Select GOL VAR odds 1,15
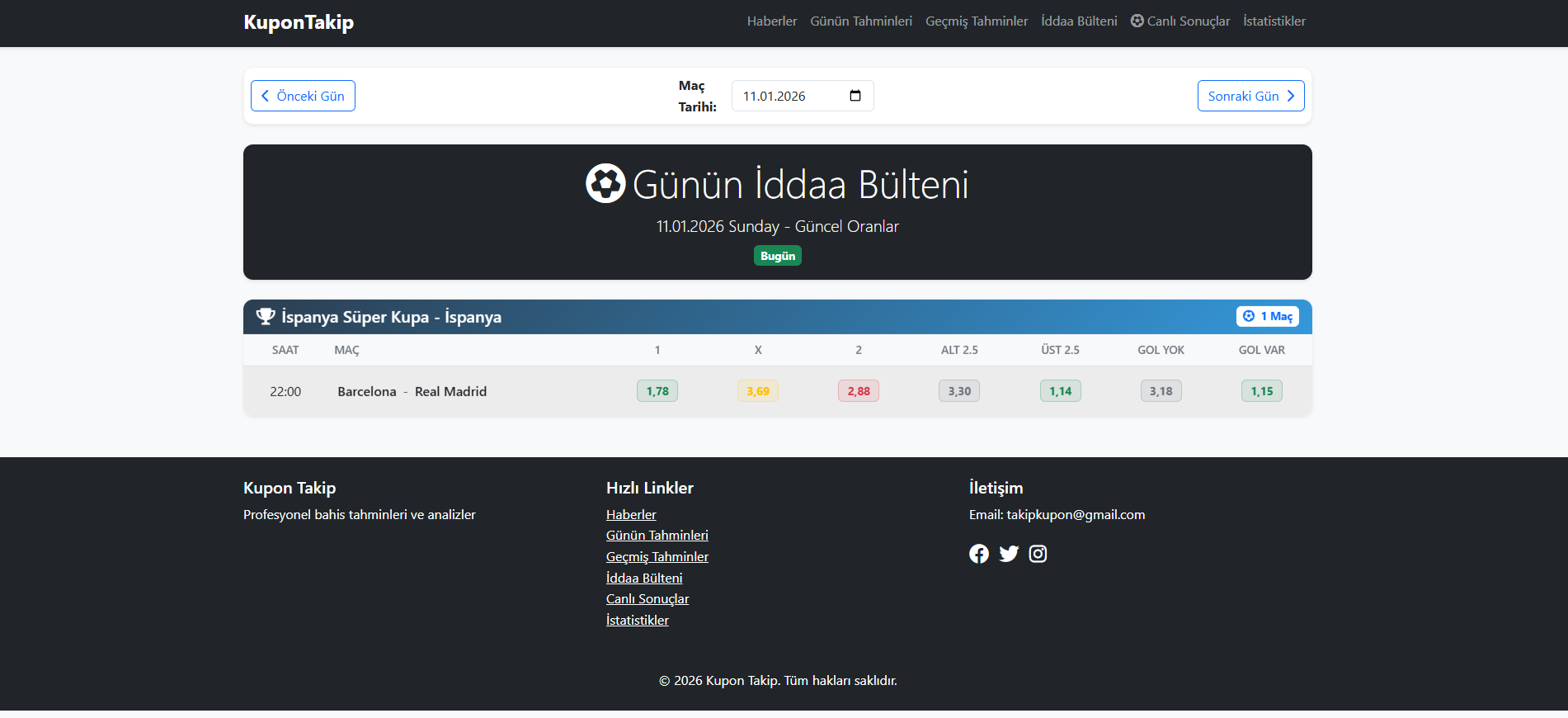 tap(1262, 391)
